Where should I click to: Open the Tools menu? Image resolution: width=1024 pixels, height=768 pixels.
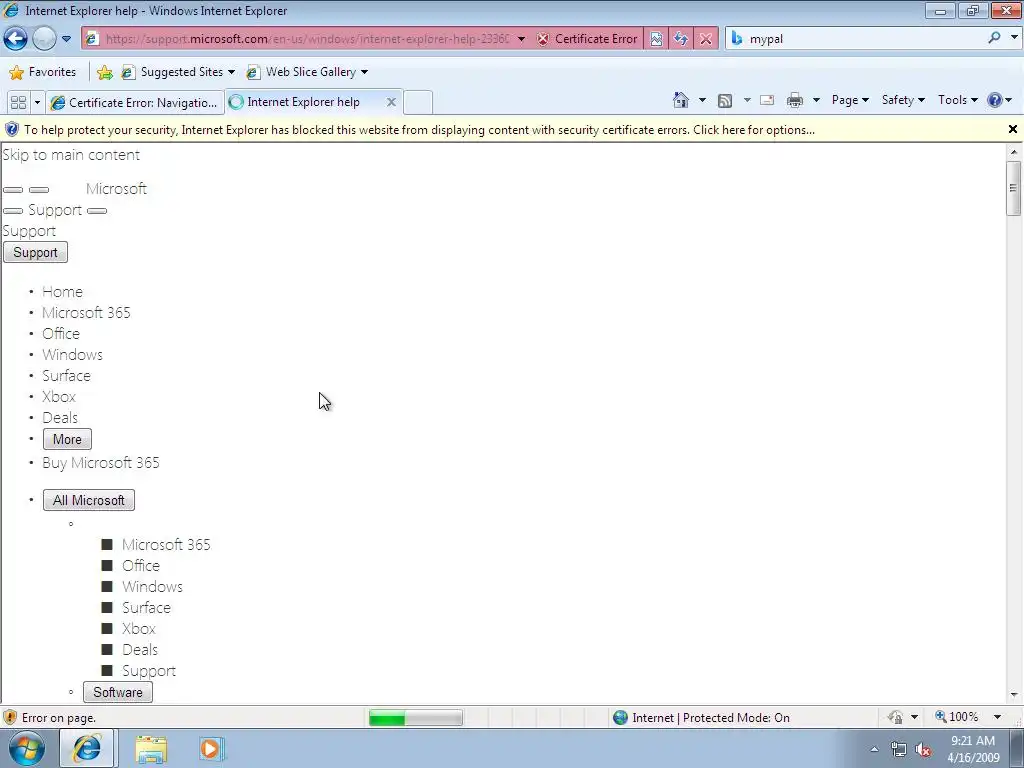(957, 100)
